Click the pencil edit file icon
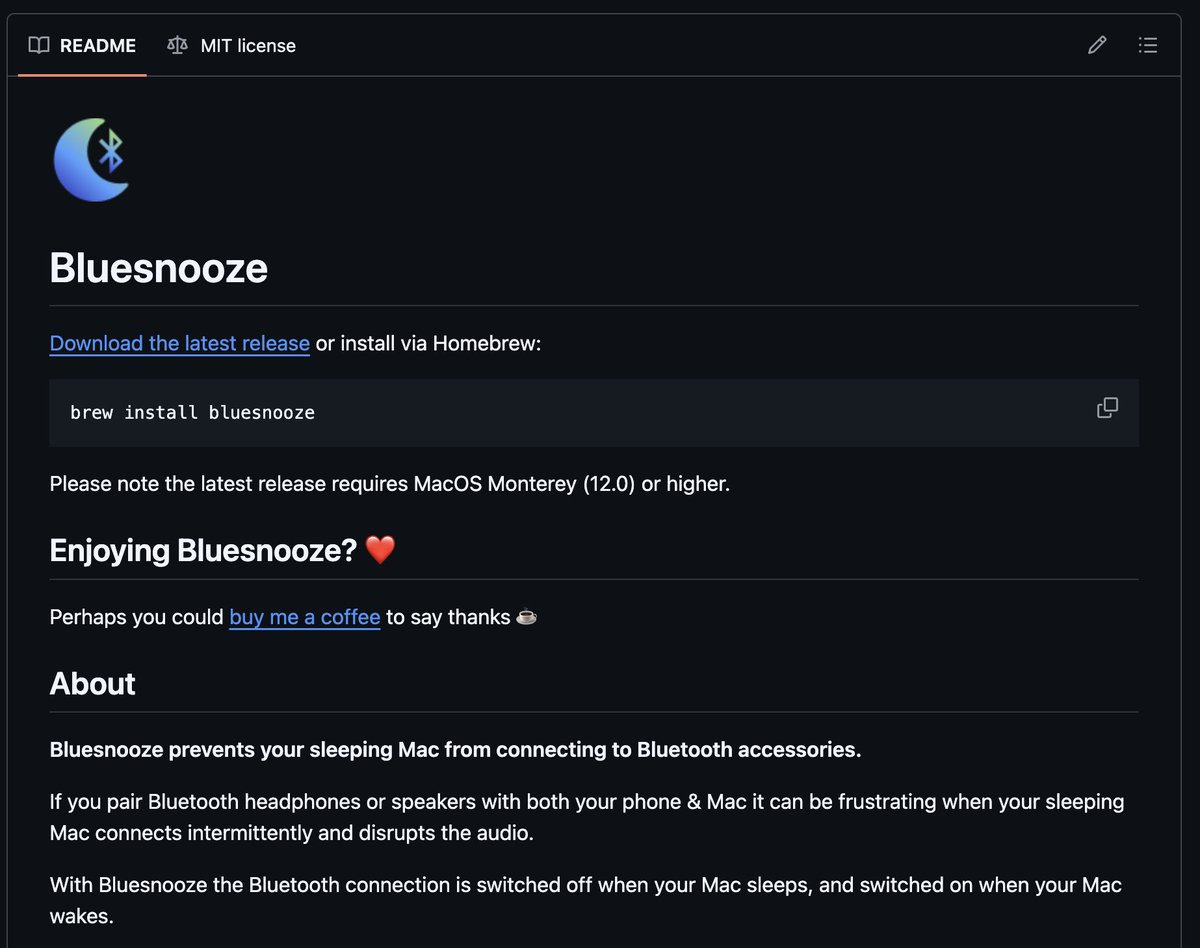This screenshot has height=948, width=1200. (x=1097, y=45)
